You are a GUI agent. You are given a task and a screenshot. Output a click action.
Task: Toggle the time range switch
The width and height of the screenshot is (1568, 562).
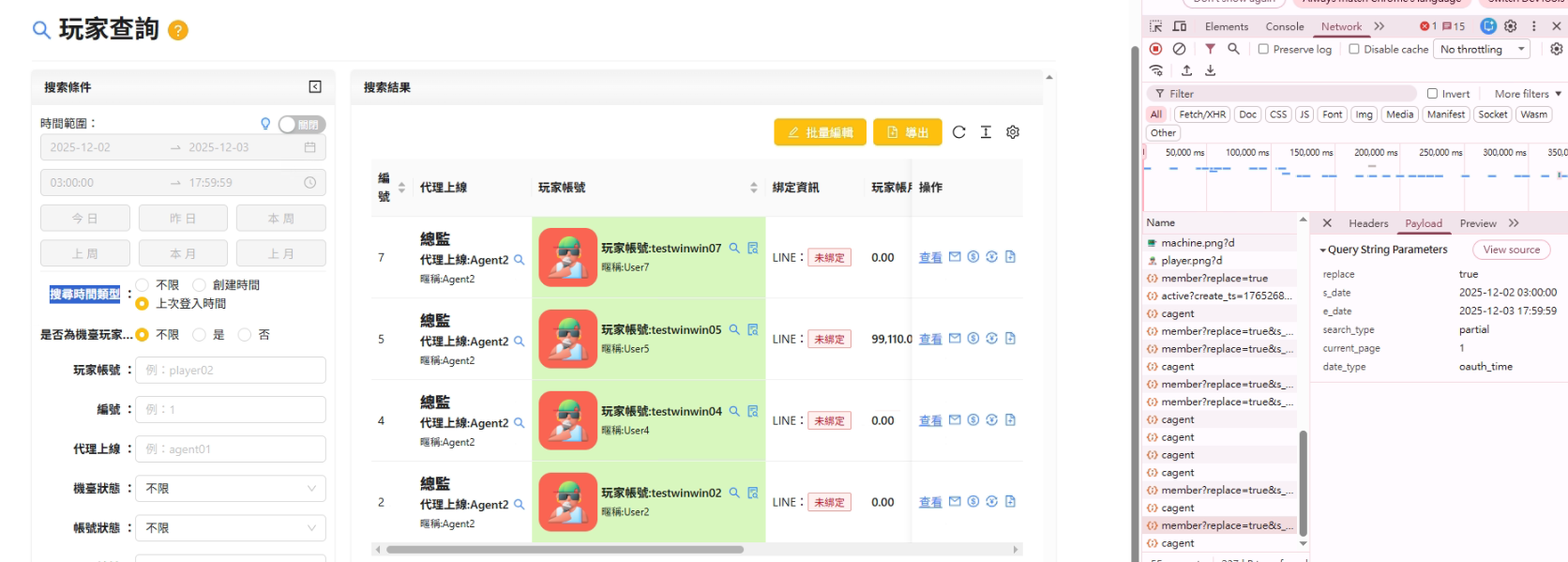coord(301,125)
